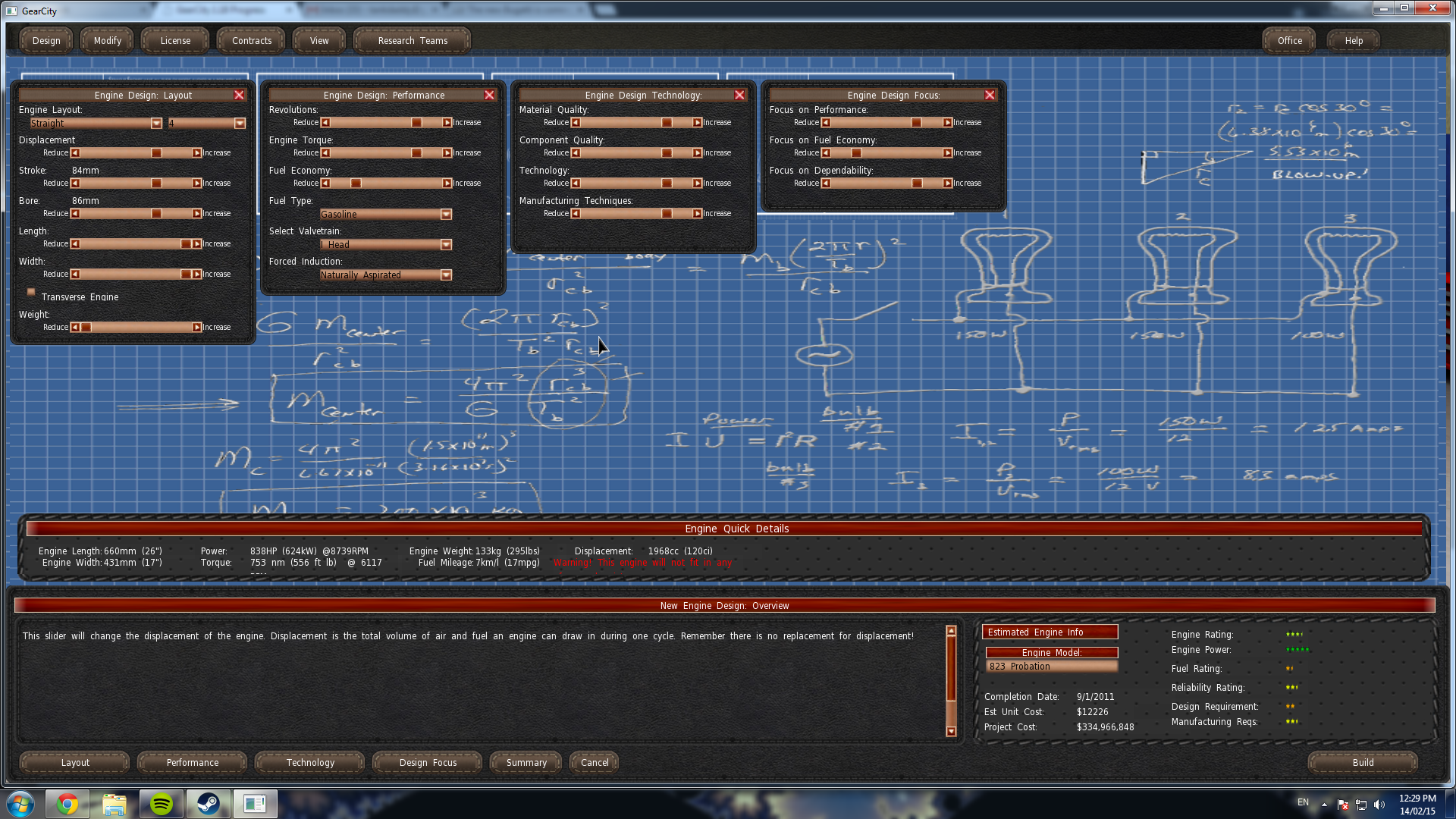Click Focus on Dependability Reduce arrow
The height and width of the screenshot is (819, 1456).
click(826, 184)
